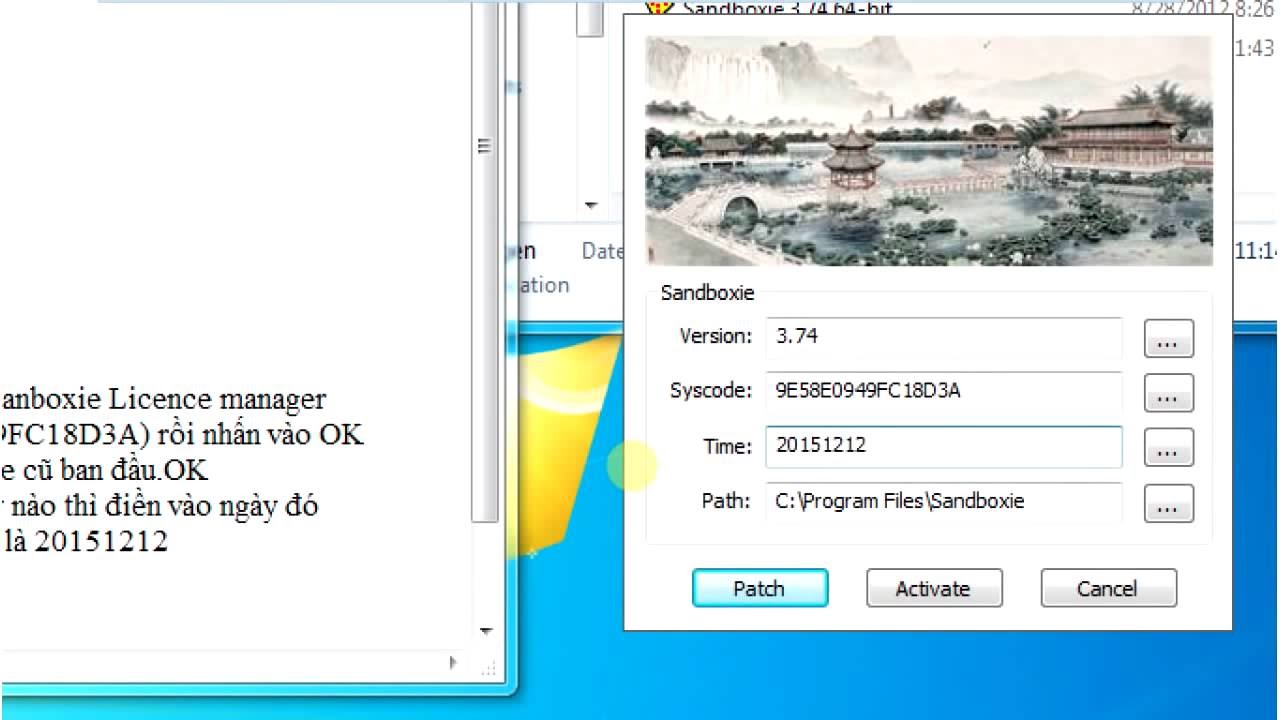
Task: Click the Syscode input field
Action: click(944, 391)
